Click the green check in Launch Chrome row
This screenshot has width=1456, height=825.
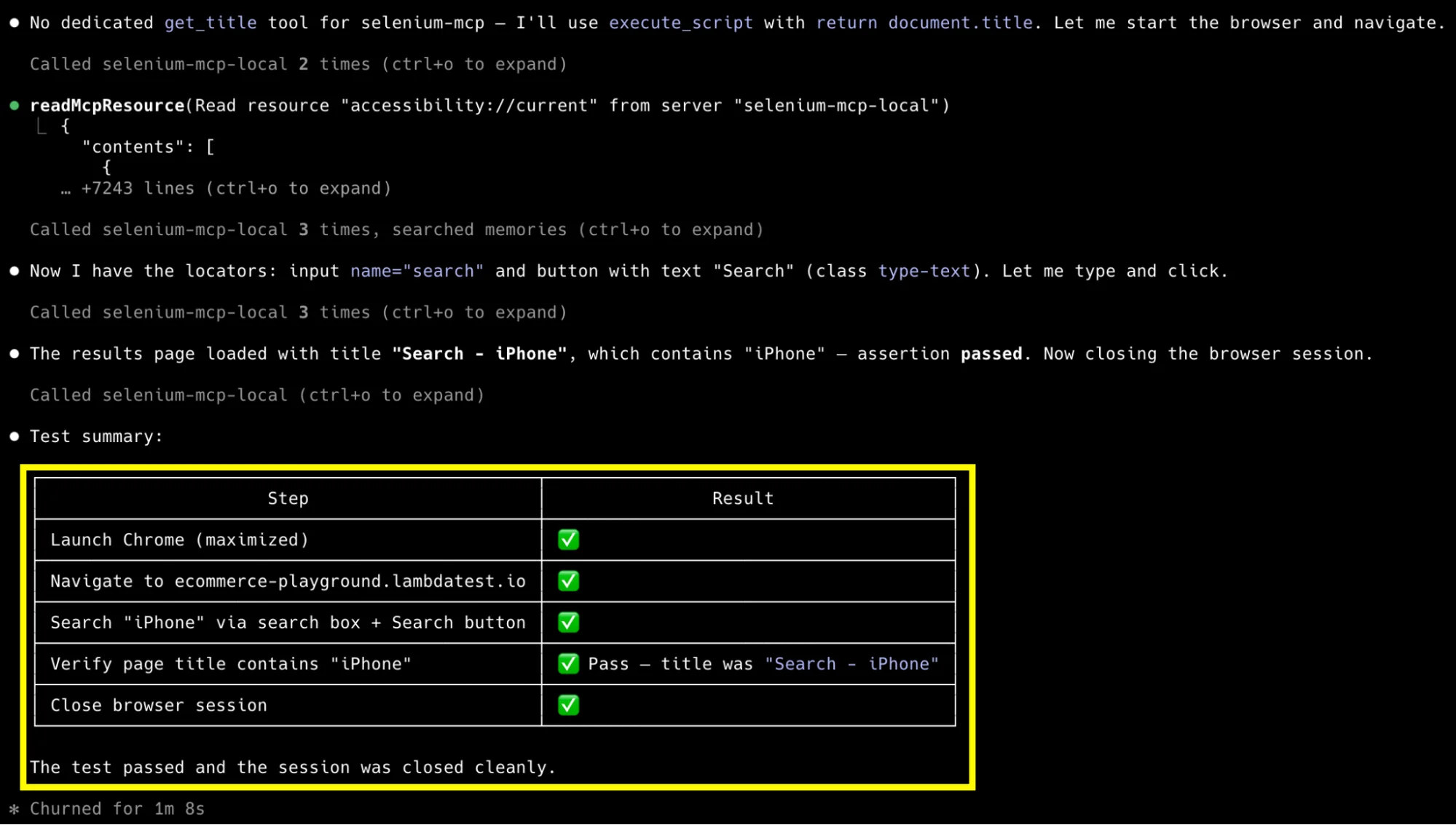(568, 540)
